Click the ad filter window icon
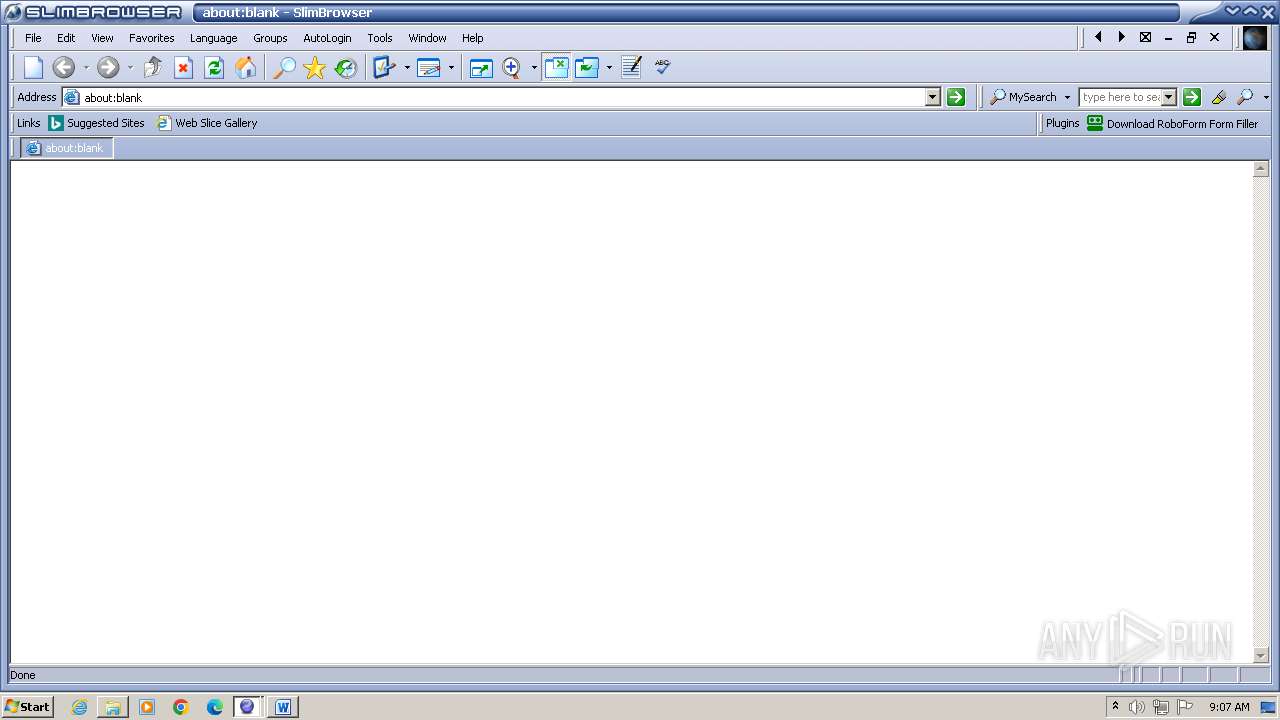The width and height of the screenshot is (1280, 720). (587, 67)
